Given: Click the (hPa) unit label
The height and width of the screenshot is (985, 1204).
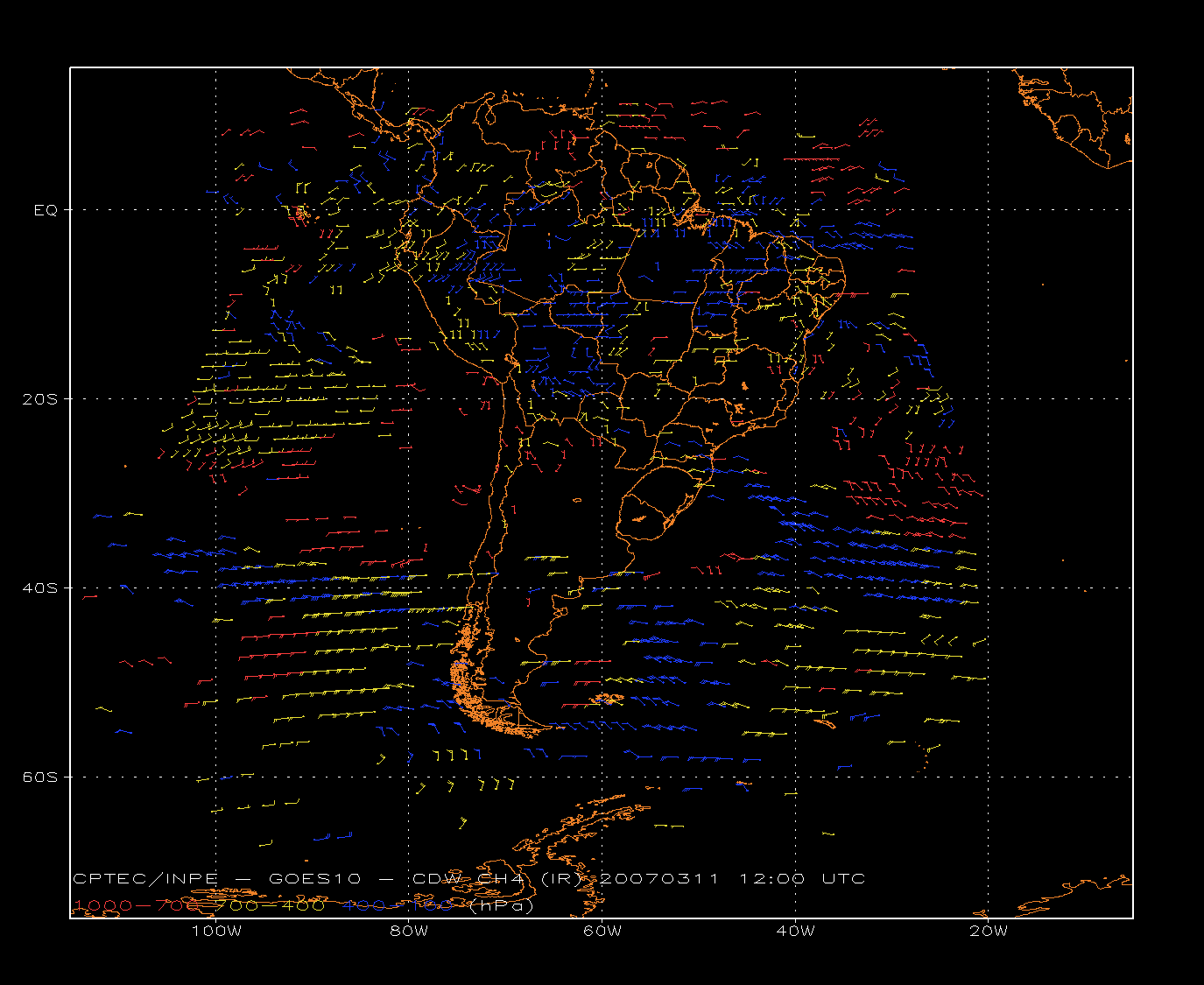Looking at the screenshot, I should 501,906.
